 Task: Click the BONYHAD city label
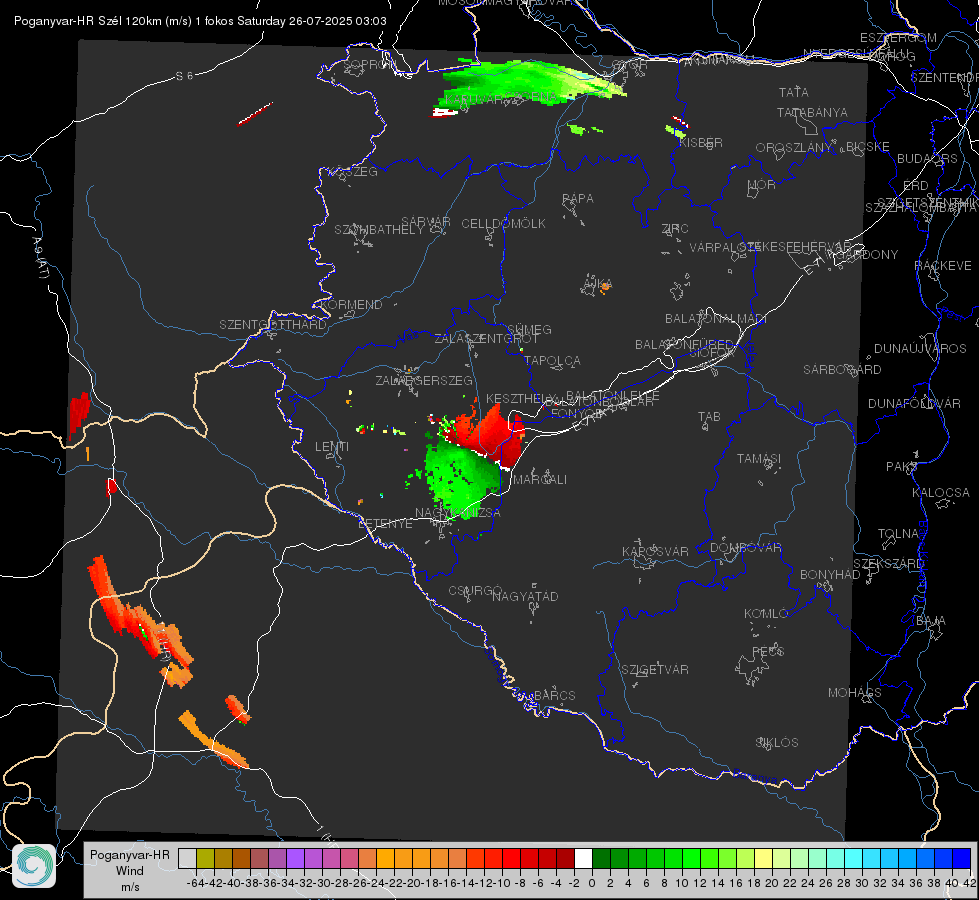pyautogui.click(x=830, y=575)
